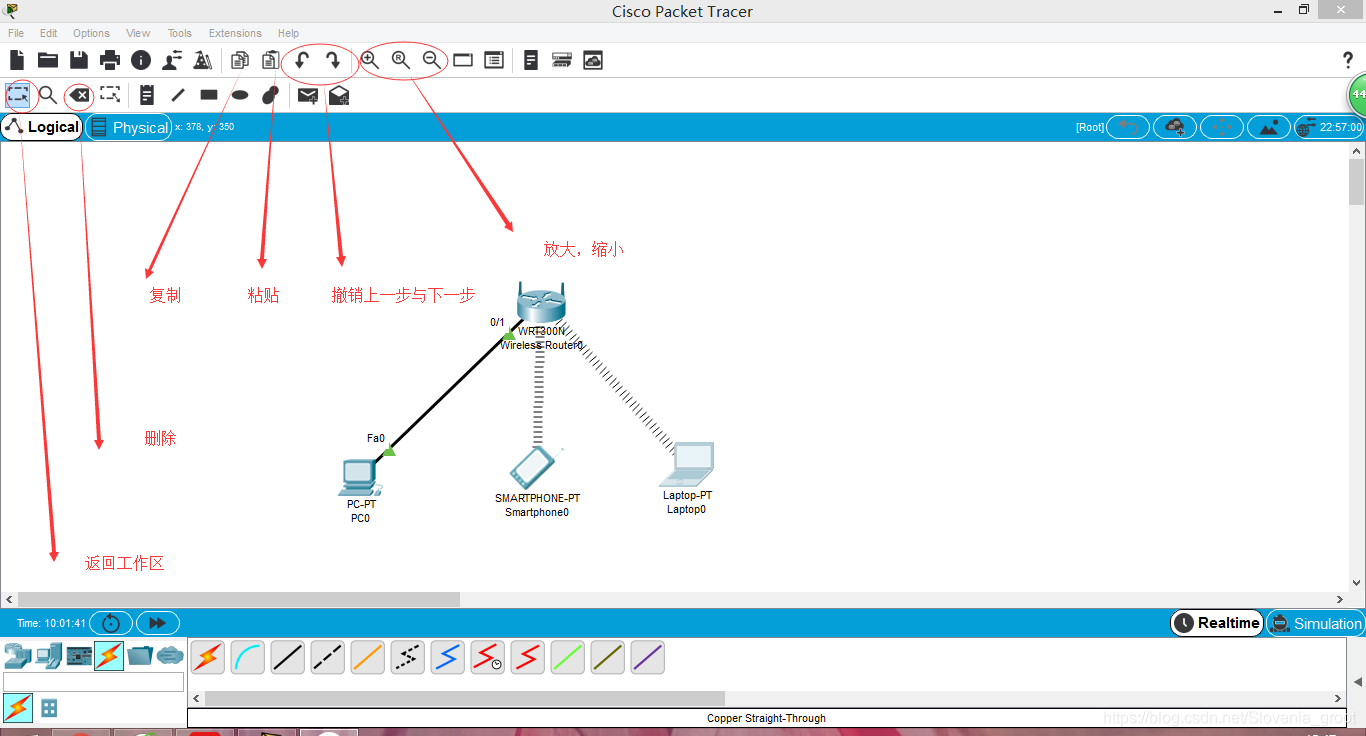
Task: Switch to the Logical workspace tab
Action: [x=42, y=127]
